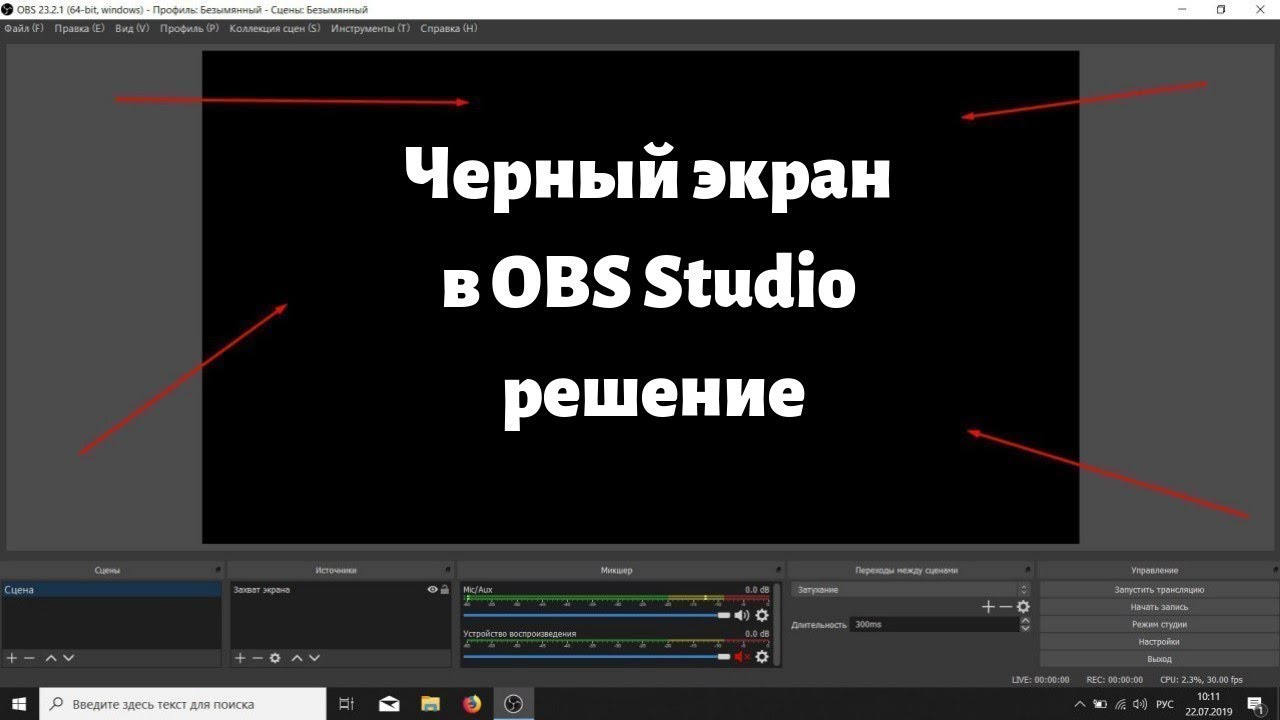The width and height of the screenshot is (1280, 720).
Task: Mute the Mic/Aux speaker icon
Action: tap(741, 615)
